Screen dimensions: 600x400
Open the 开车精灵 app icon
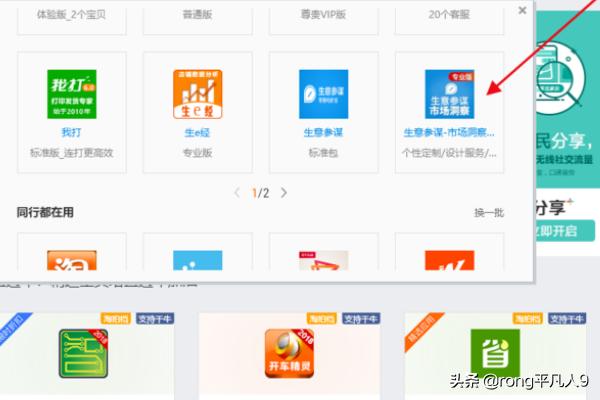(x=289, y=354)
